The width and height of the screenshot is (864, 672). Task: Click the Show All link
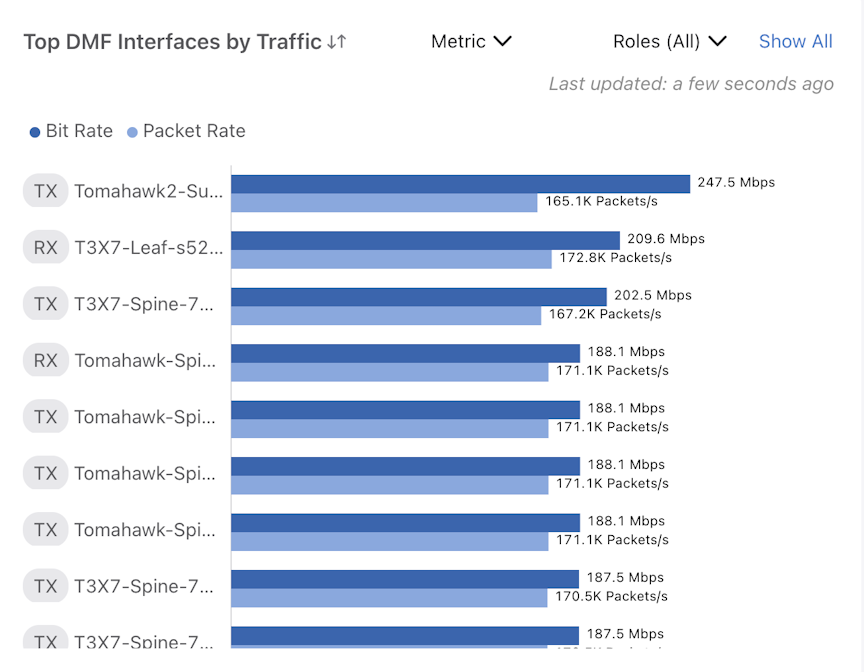(x=795, y=42)
